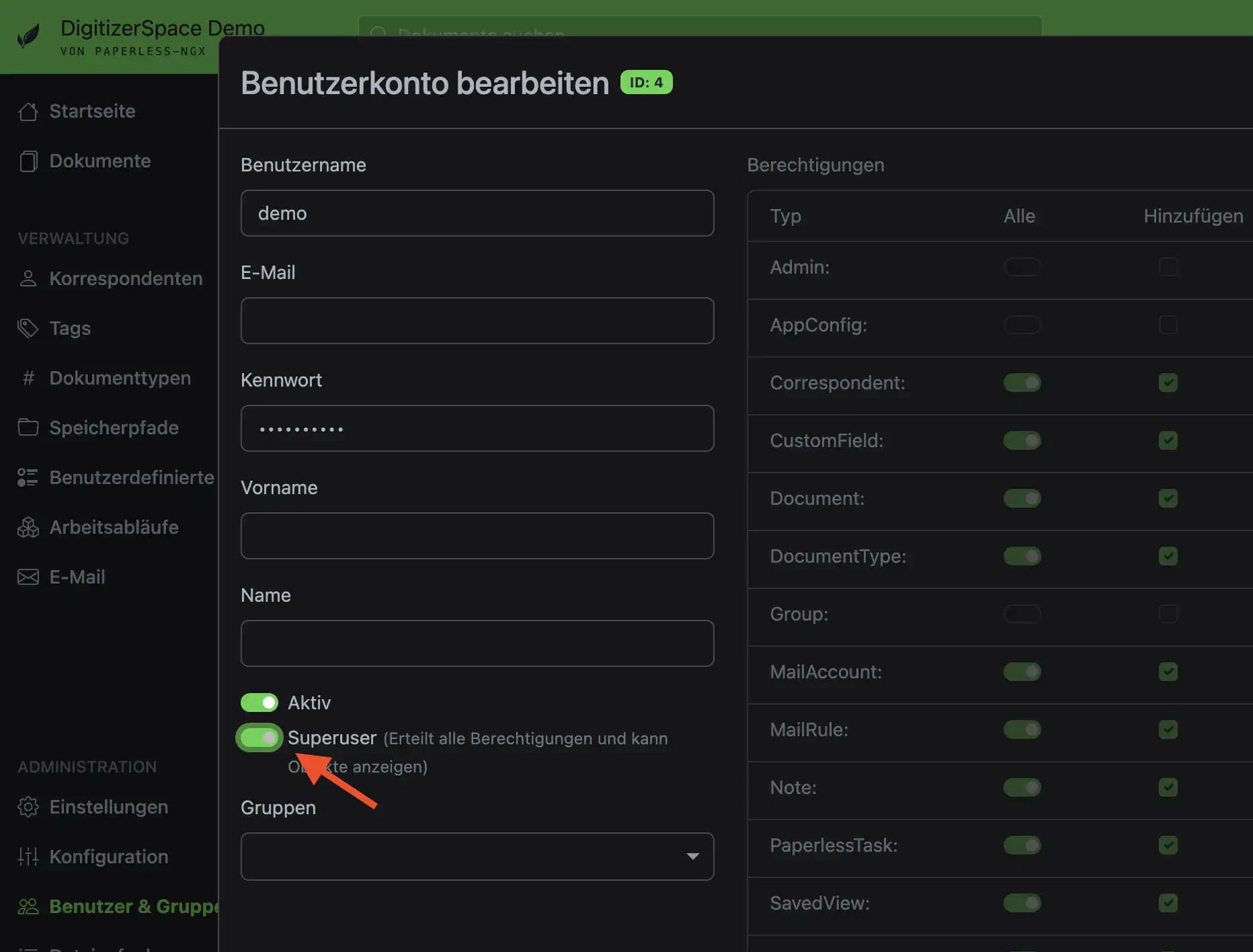Uncheck Hinzufügen box for MailRule
The width and height of the screenshot is (1253, 952).
coord(1168,729)
